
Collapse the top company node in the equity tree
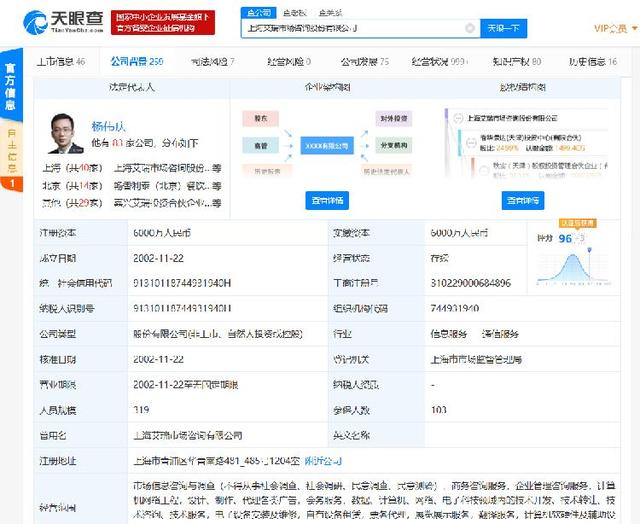point(458,118)
